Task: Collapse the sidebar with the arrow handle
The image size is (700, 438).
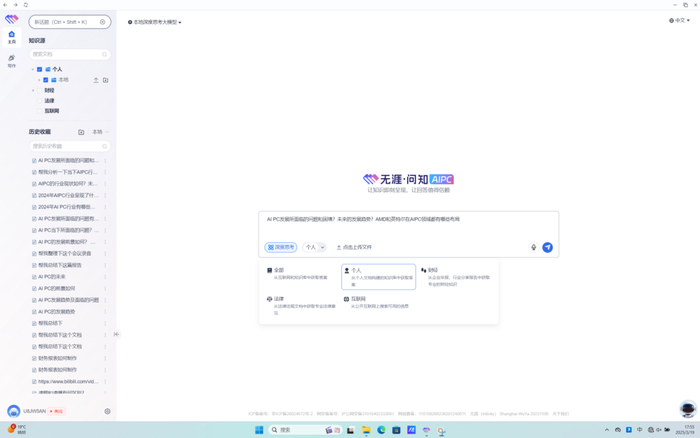Action: point(116,334)
